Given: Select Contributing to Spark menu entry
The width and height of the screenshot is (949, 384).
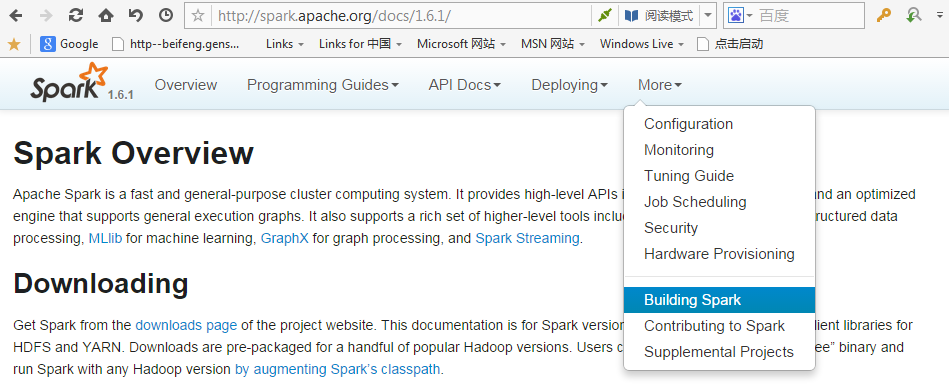Looking at the screenshot, I should (x=720, y=326).
